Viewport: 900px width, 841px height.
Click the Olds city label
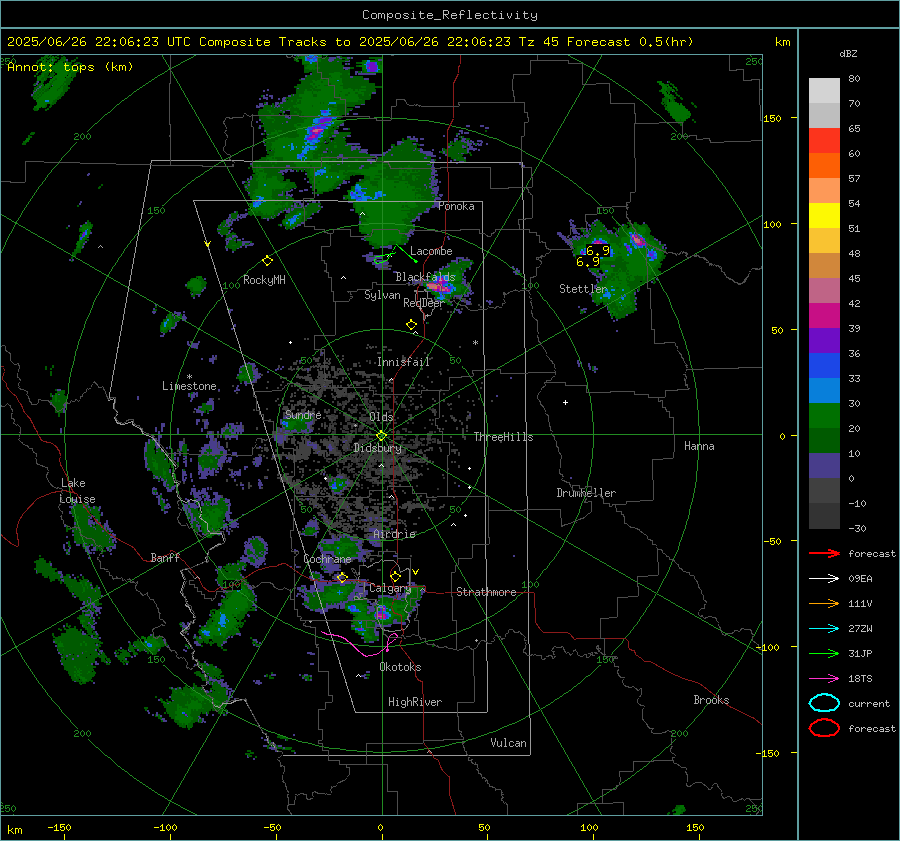tap(381, 417)
